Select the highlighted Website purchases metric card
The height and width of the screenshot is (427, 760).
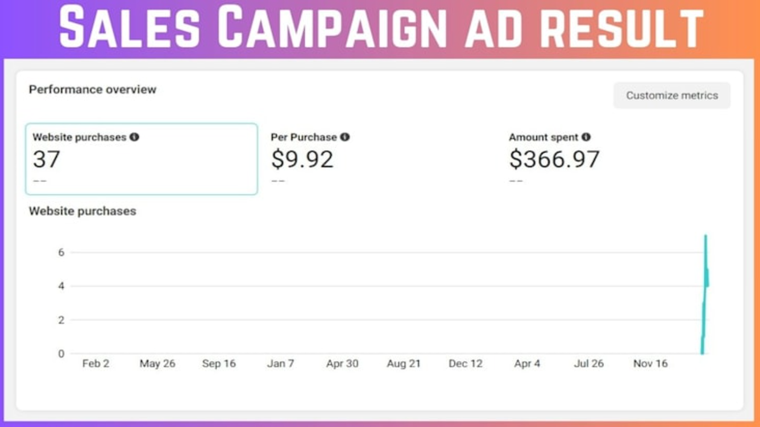click(141, 159)
